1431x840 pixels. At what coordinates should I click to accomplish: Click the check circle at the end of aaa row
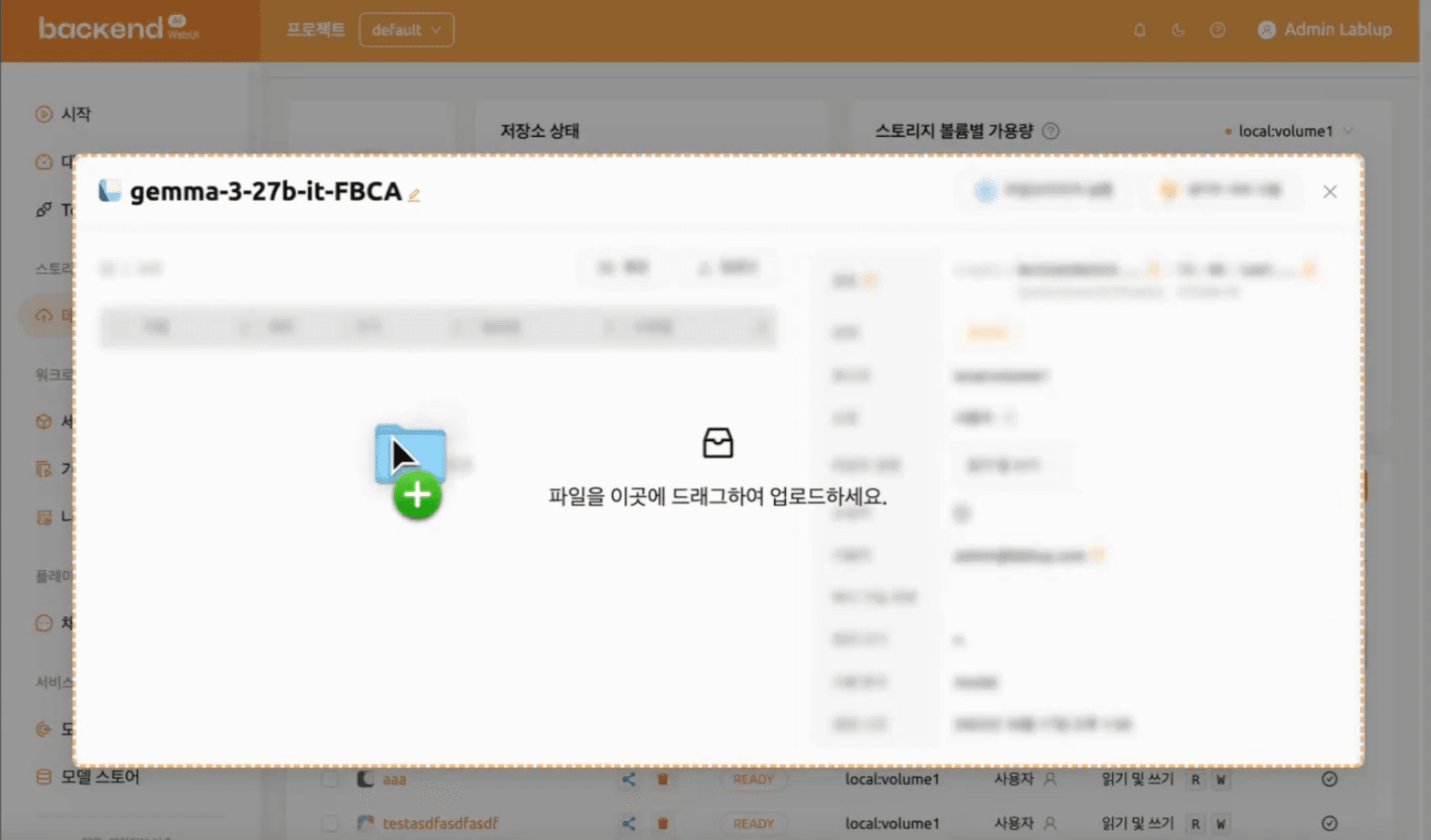click(x=1330, y=779)
